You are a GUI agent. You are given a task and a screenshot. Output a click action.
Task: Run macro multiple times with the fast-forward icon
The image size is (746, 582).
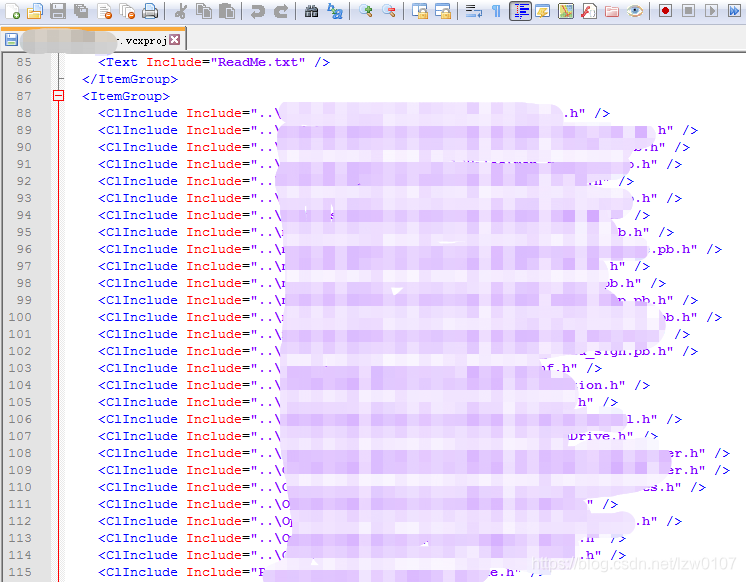coord(734,10)
